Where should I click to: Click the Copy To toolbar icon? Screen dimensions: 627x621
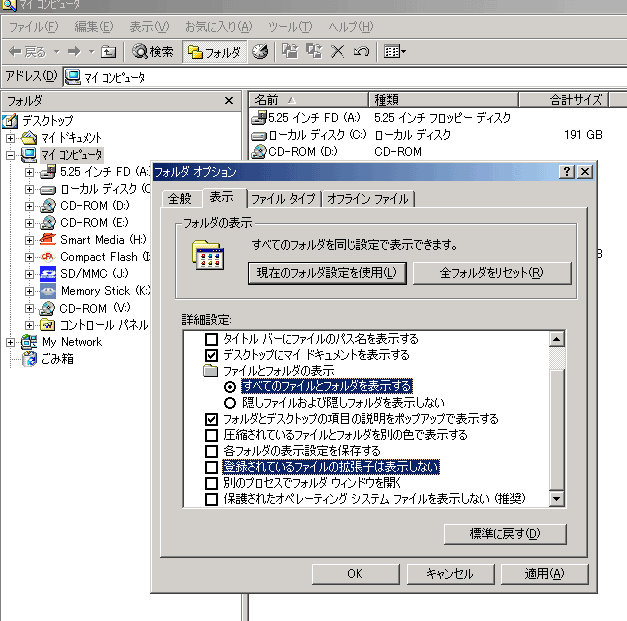(314, 52)
